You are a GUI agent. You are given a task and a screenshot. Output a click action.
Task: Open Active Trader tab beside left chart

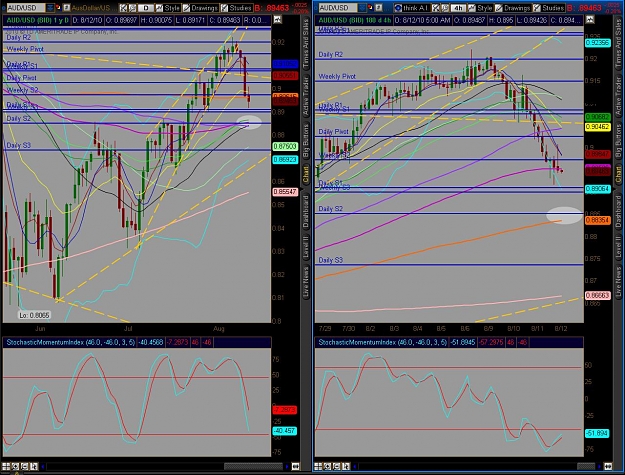[306, 96]
